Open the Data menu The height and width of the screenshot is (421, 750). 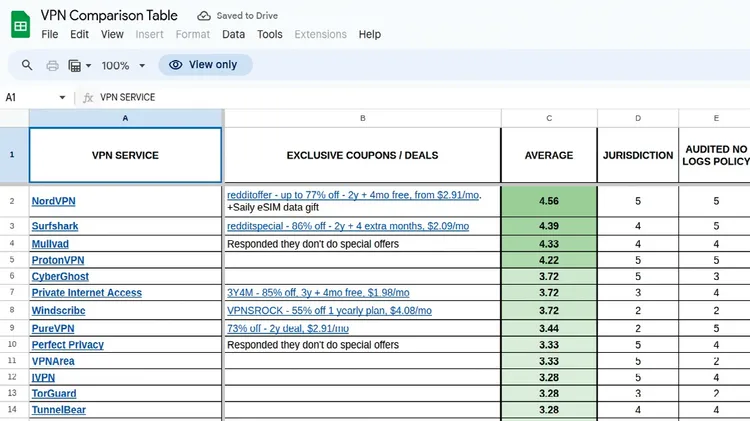[233, 34]
